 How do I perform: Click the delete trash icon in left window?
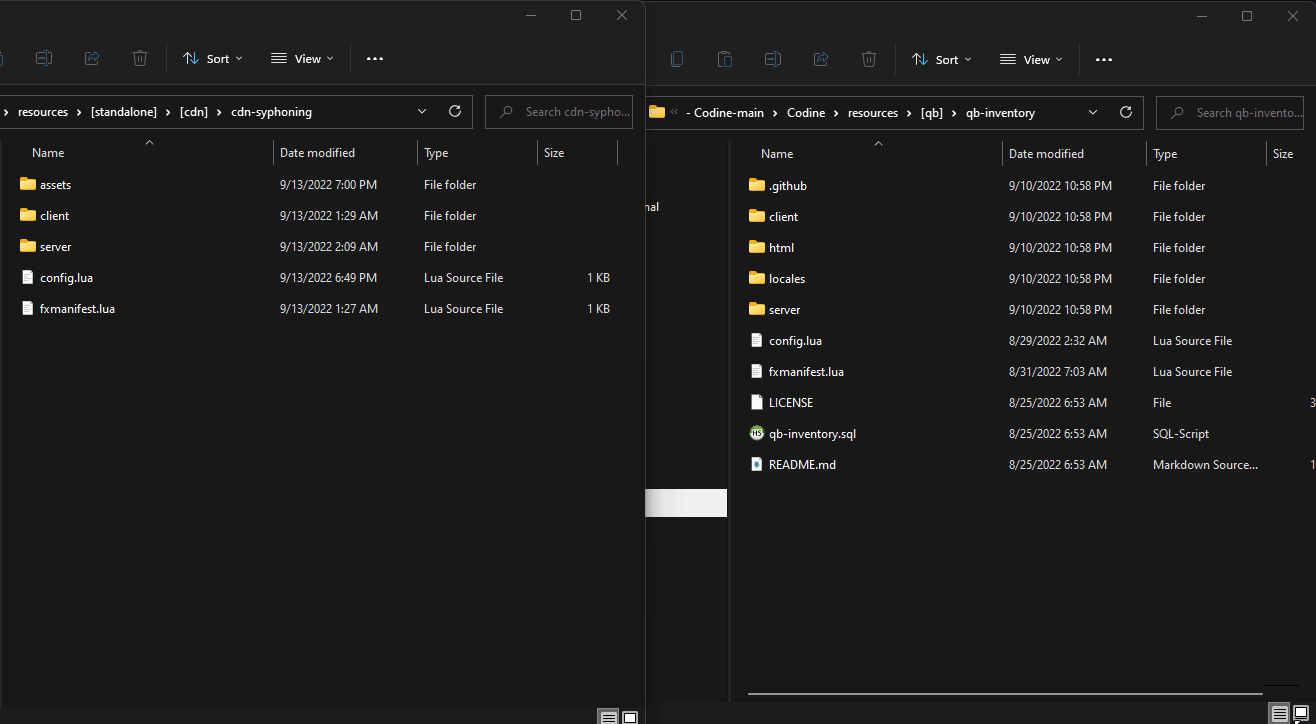pyautogui.click(x=140, y=59)
